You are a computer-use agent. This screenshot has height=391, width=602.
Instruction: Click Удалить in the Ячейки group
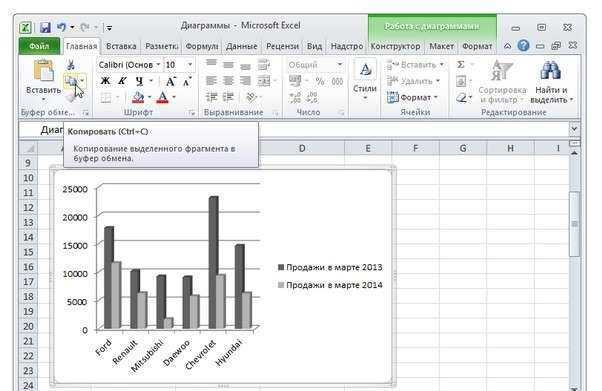[413, 81]
